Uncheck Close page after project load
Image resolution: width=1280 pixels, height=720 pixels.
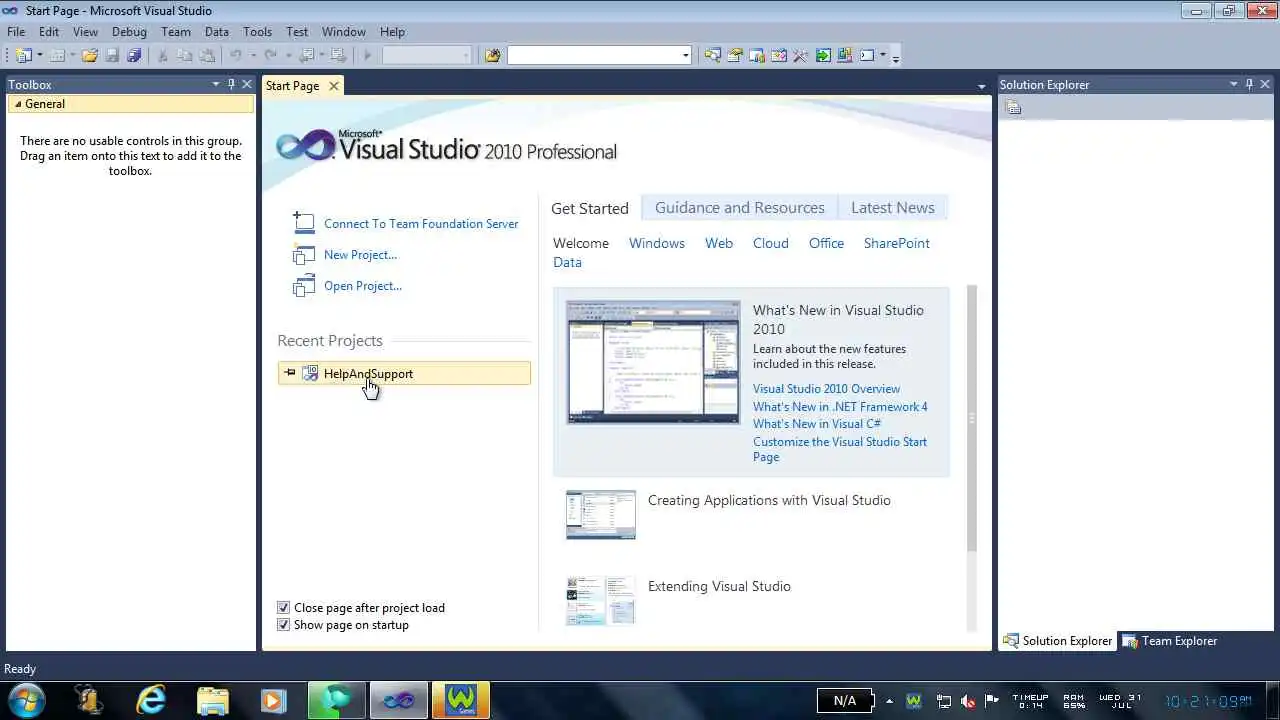284,608
